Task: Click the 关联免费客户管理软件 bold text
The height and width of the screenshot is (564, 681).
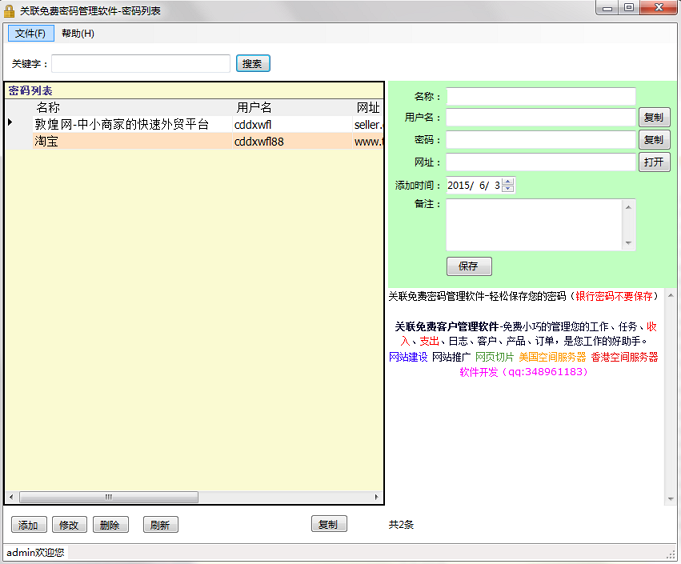Action: [446, 327]
